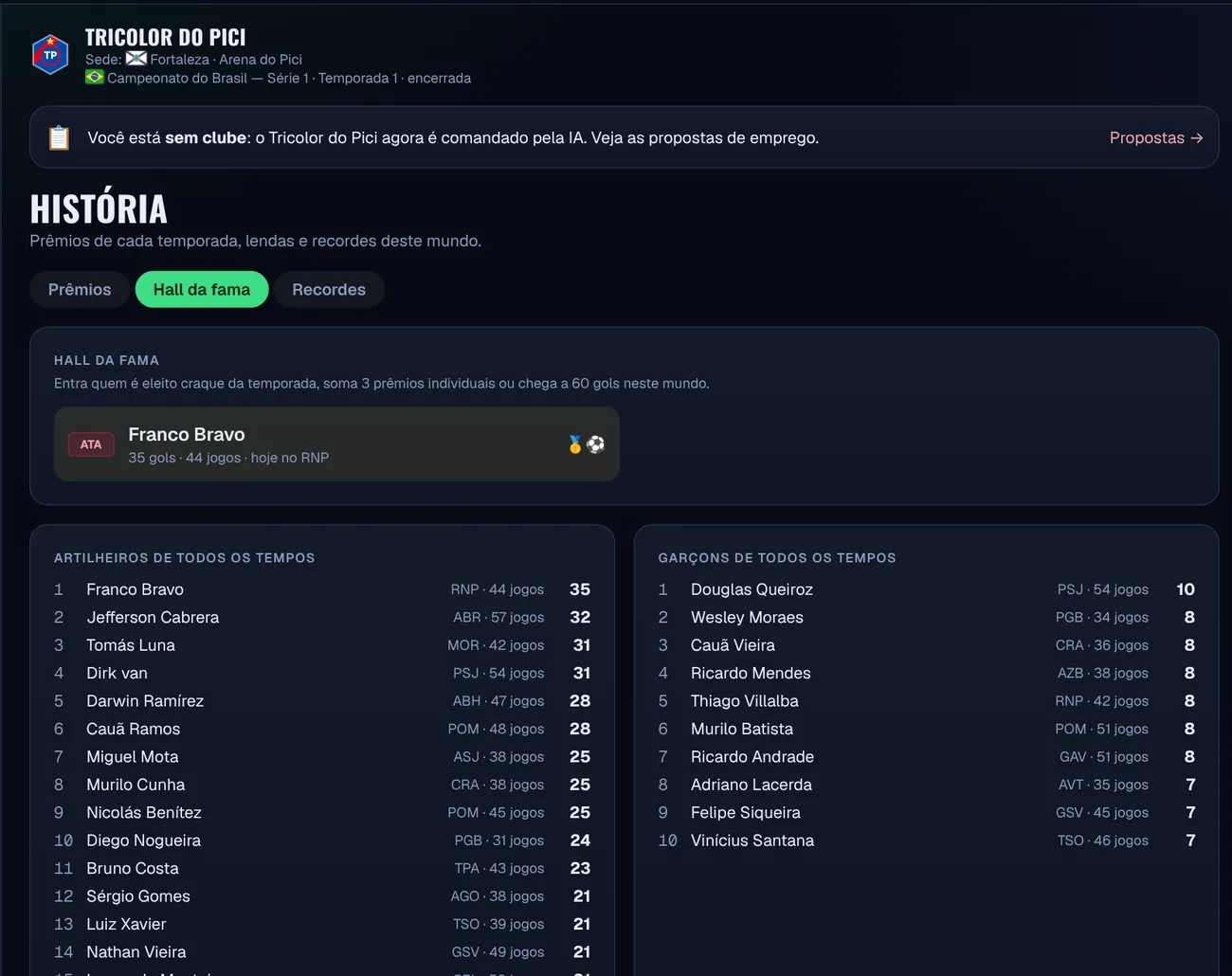Screen dimensions: 1232x976
Task: Switch to the Prêmios tab
Action: point(80,289)
